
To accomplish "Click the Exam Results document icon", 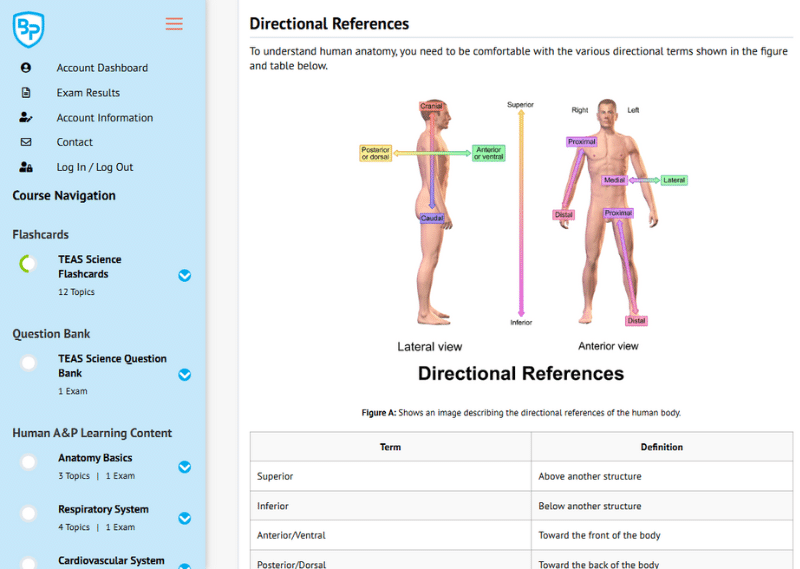I will [x=26, y=92].
